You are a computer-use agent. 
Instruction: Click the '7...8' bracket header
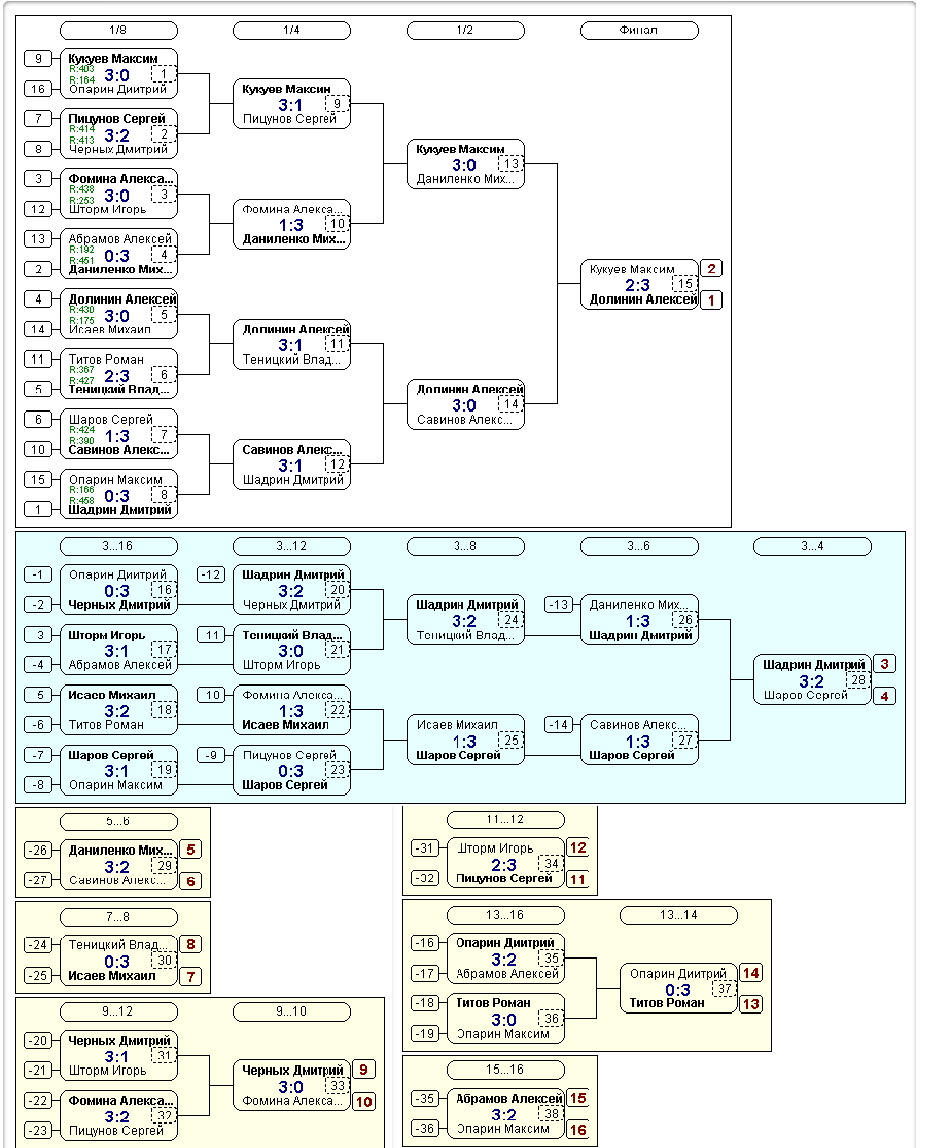[119, 917]
